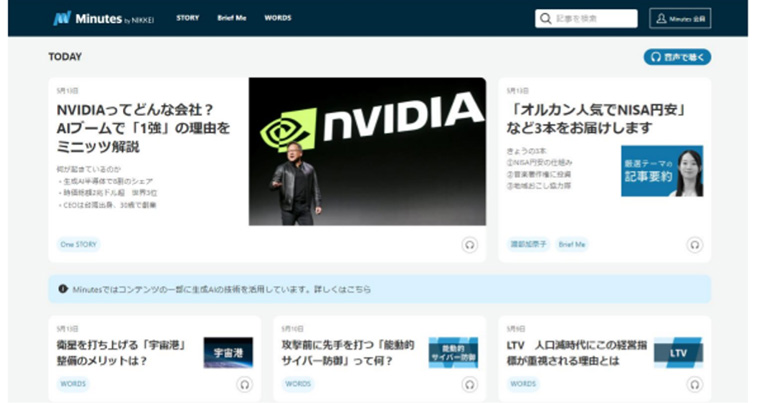
Task: Click the blue listen-by-audio button
Action: coord(677,57)
